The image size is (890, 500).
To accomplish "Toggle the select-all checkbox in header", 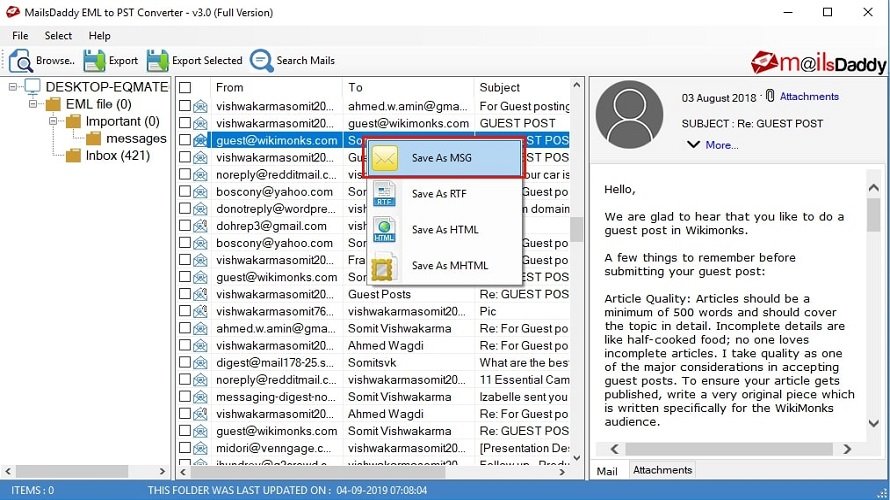I will coord(185,87).
